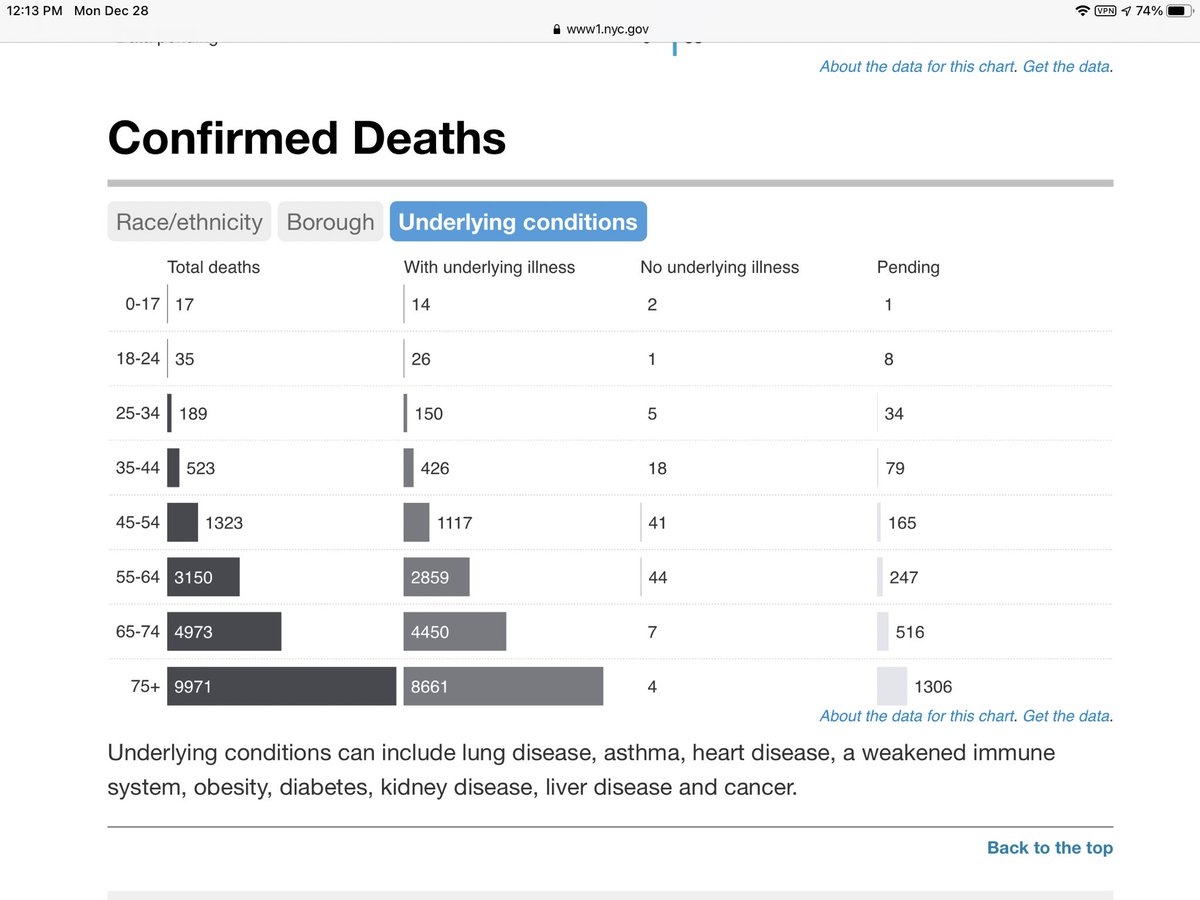Click the Total deaths column header
The width and height of the screenshot is (1200, 900).
(213, 267)
